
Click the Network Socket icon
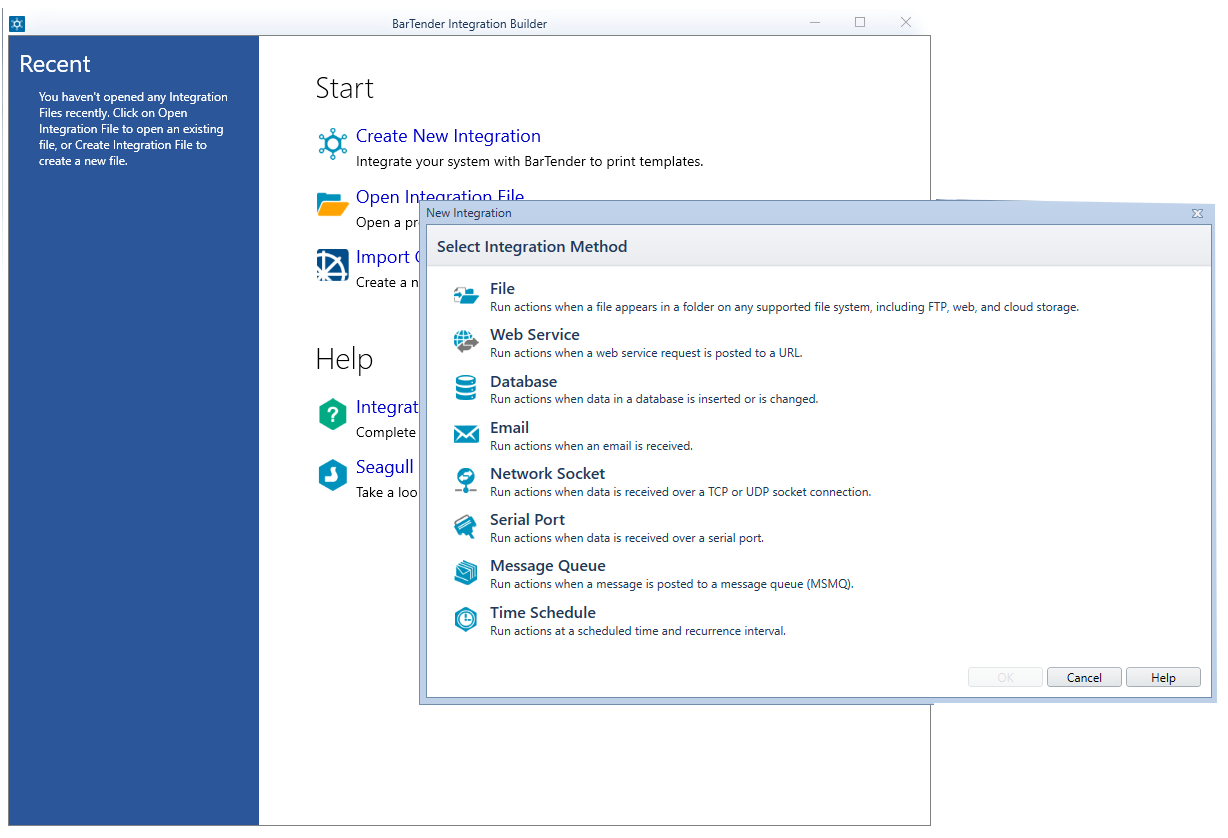[x=466, y=481]
